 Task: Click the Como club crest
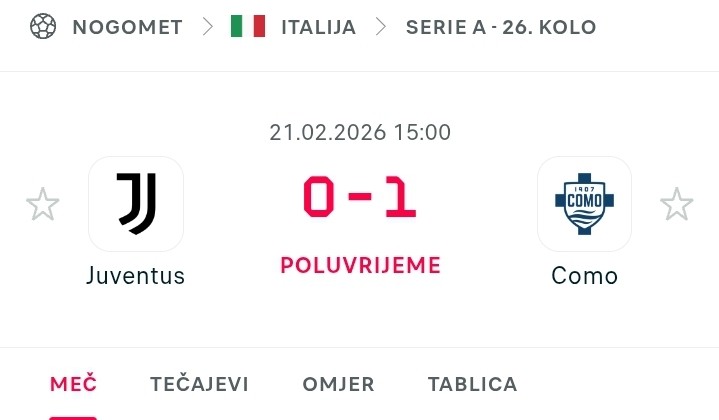click(584, 204)
